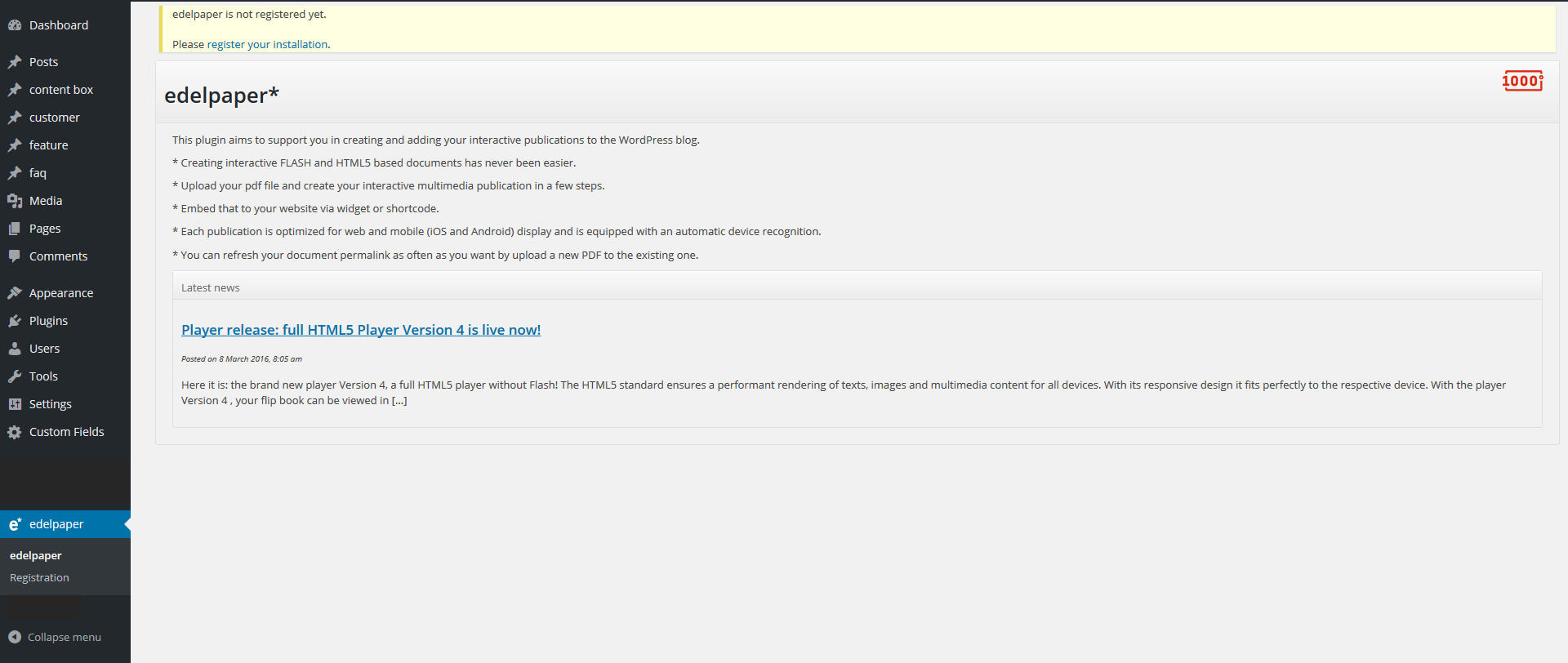Screen dimensions: 1568x663
Task: Click the feature pin icon
Action: tap(15, 145)
